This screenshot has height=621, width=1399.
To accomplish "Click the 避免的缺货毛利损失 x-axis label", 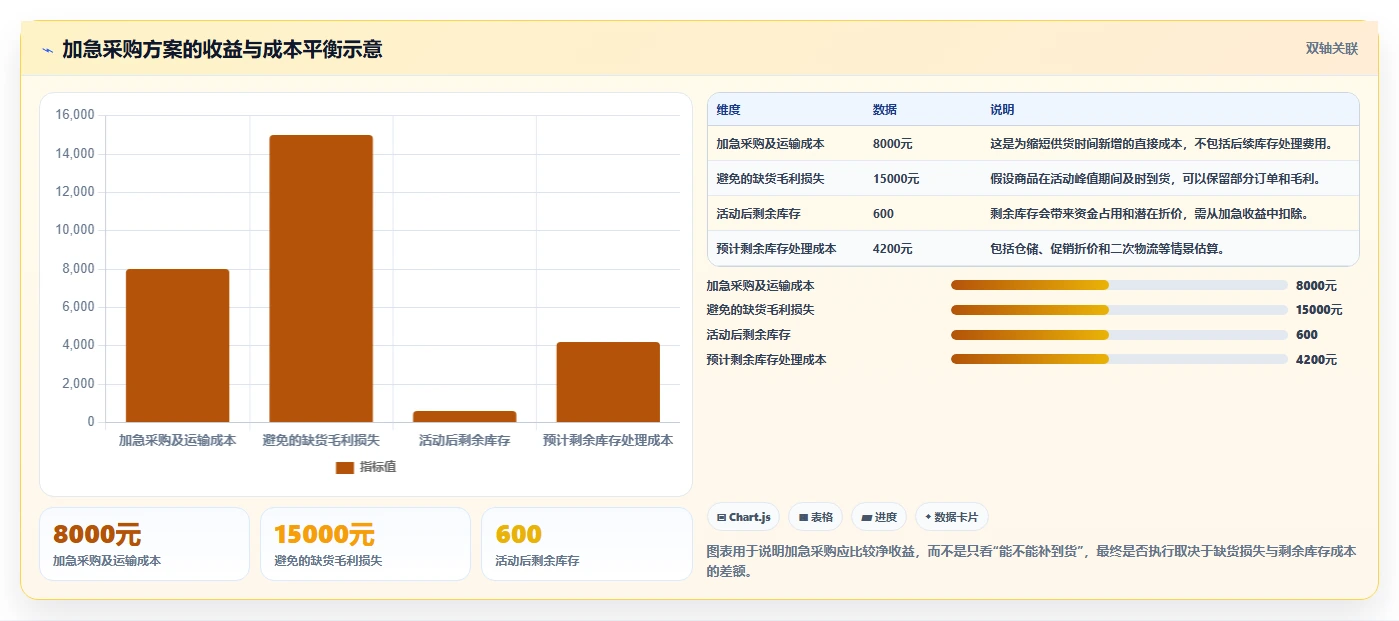I will point(321,440).
